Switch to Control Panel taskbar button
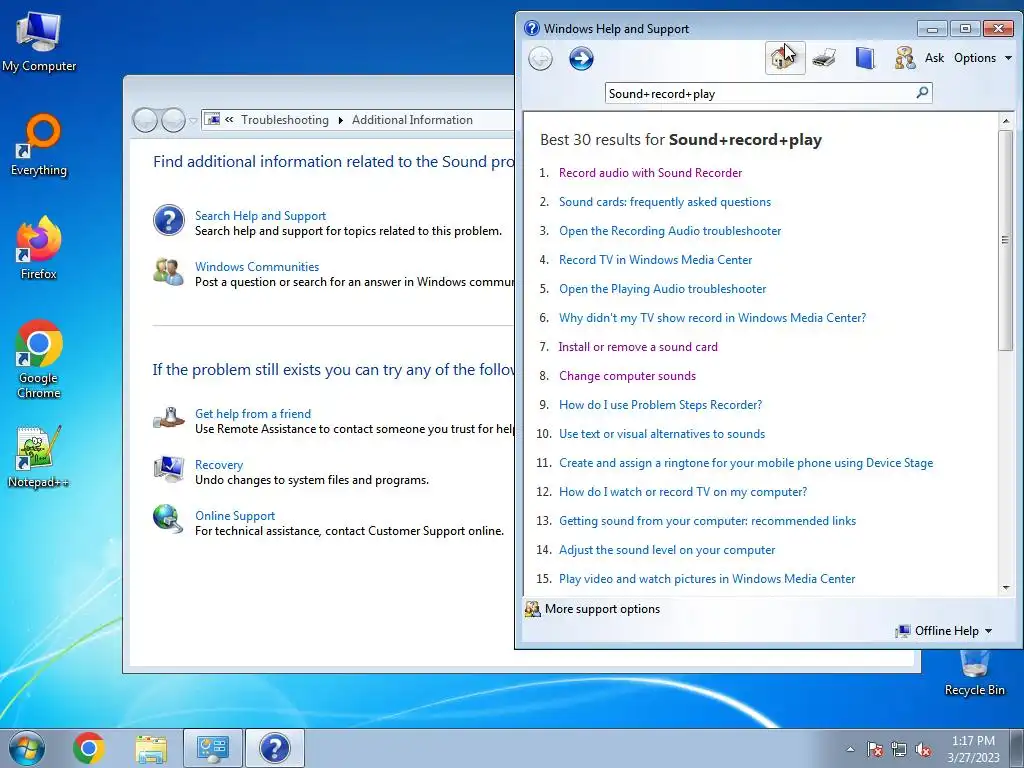This screenshot has height=768, width=1024. 212,748
